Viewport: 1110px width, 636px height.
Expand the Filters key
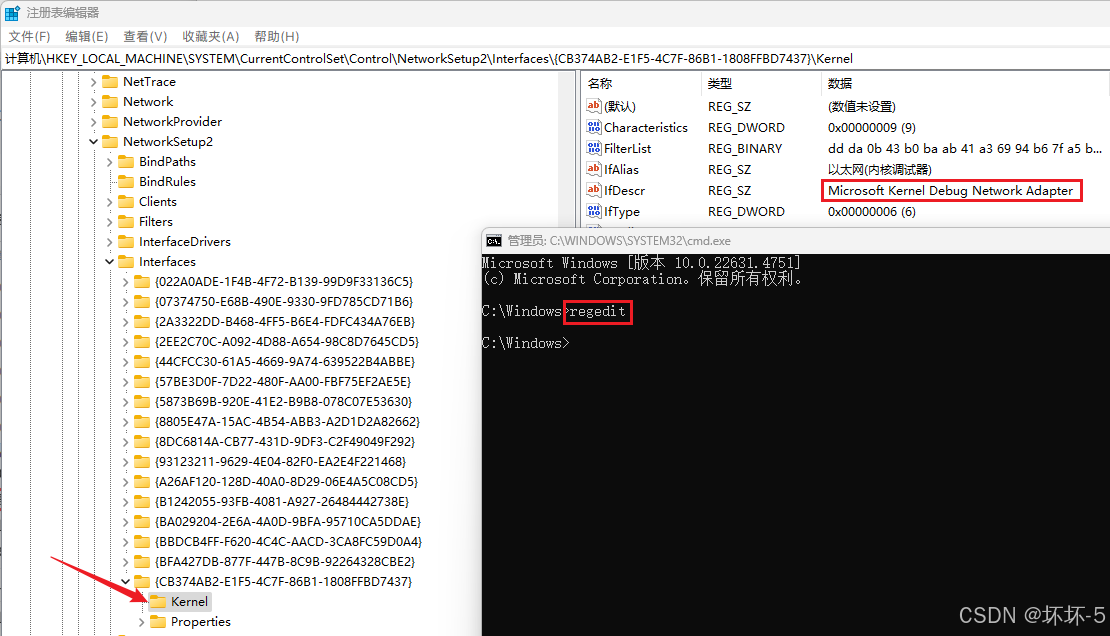[110, 222]
